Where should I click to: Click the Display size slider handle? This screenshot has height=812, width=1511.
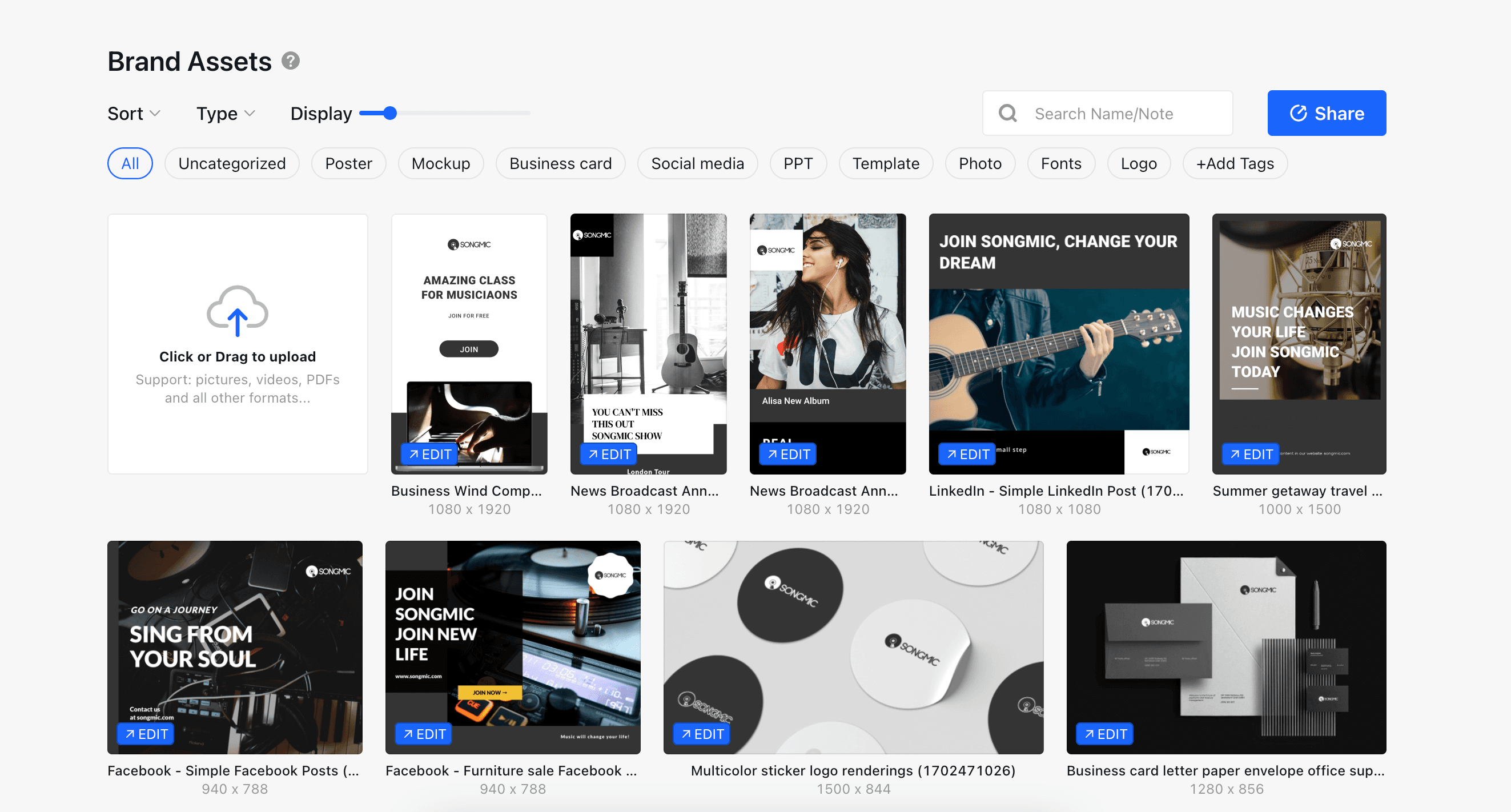(x=390, y=112)
